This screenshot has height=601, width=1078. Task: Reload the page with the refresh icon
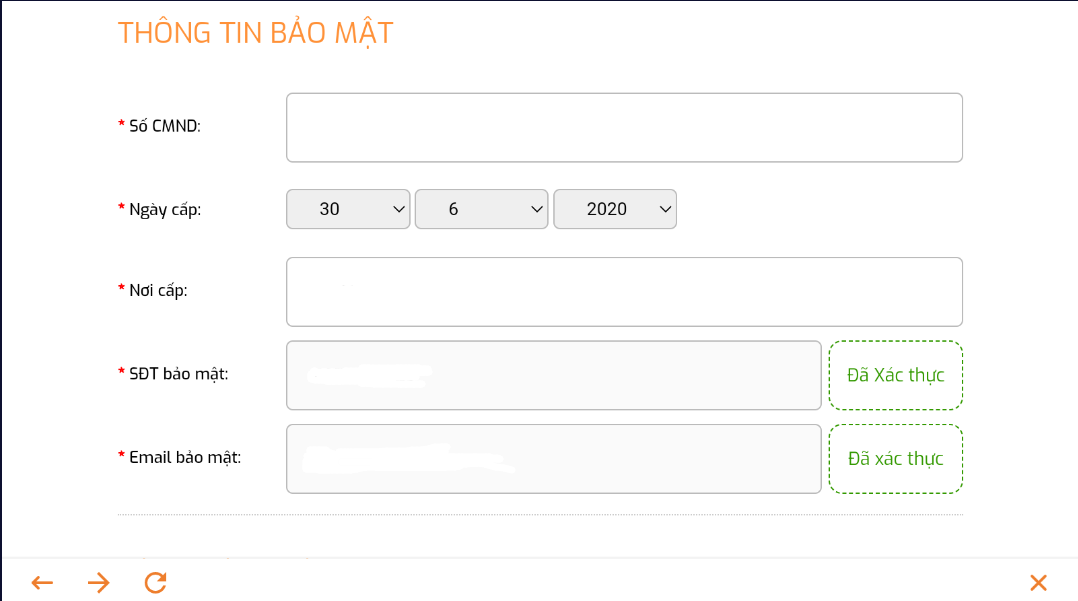(155, 583)
